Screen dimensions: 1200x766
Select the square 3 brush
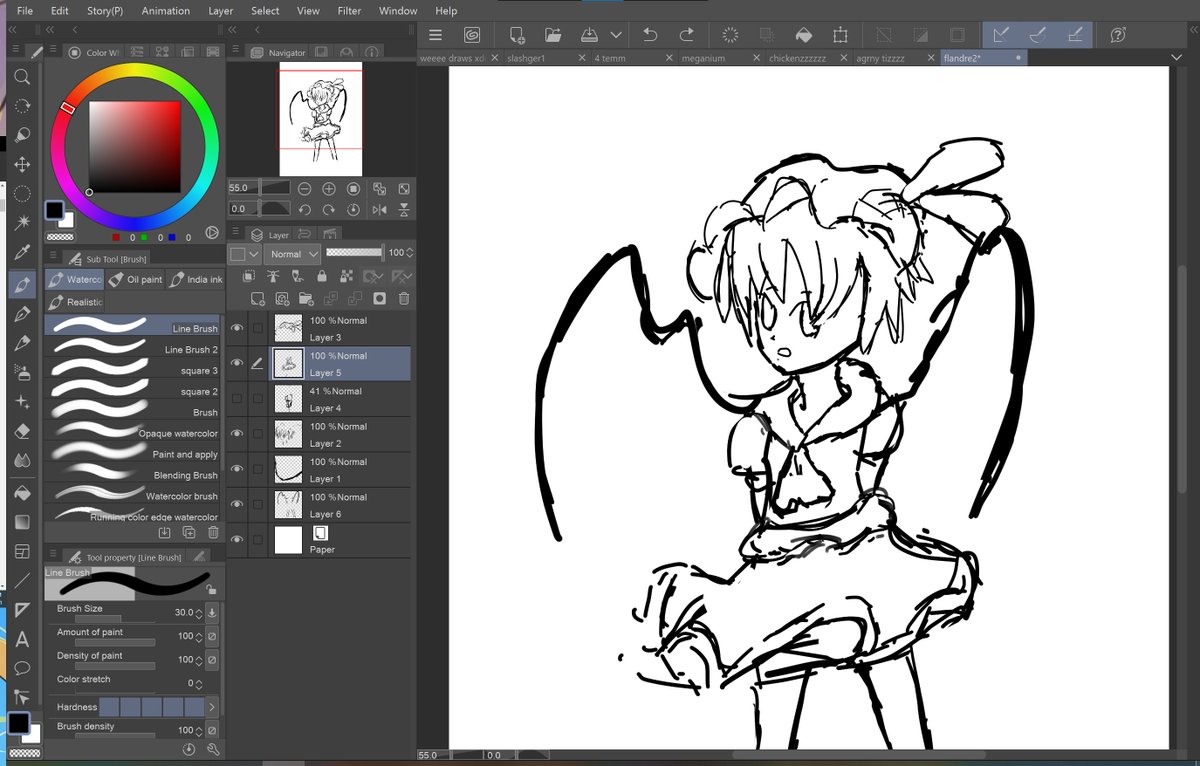pyautogui.click(x=133, y=370)
